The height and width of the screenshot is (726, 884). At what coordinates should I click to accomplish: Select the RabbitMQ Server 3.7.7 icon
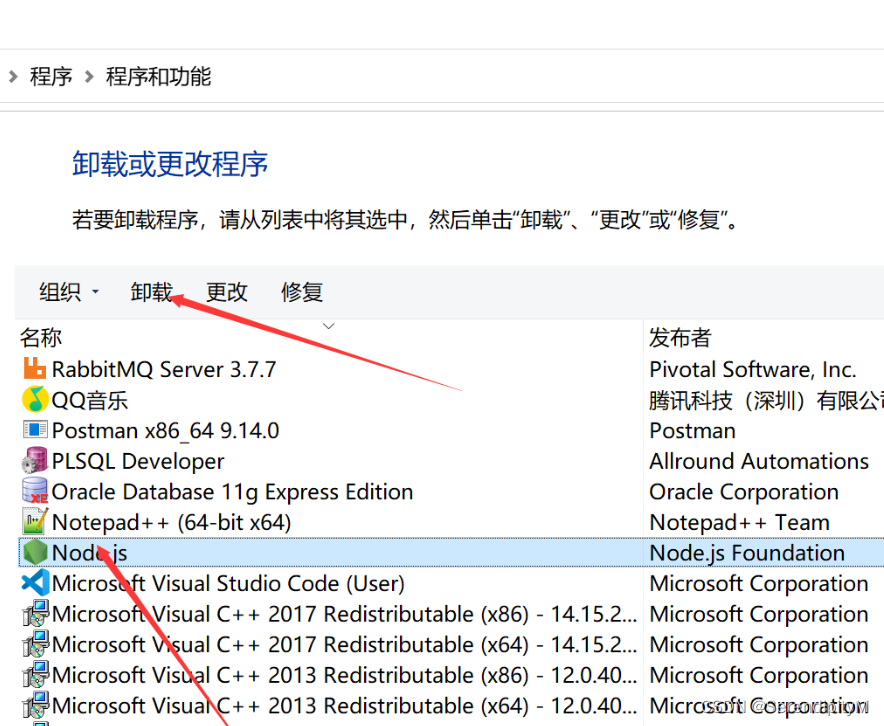(33, 369)
